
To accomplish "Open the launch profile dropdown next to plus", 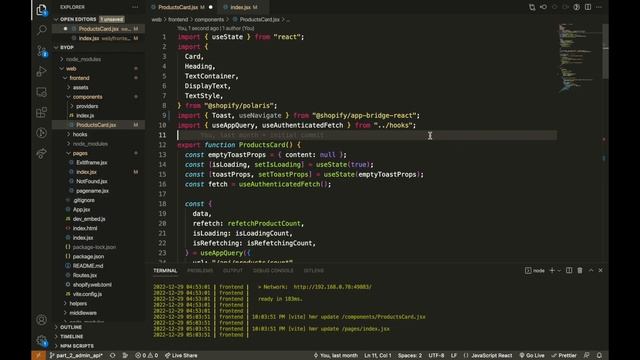I will point(559,270).
